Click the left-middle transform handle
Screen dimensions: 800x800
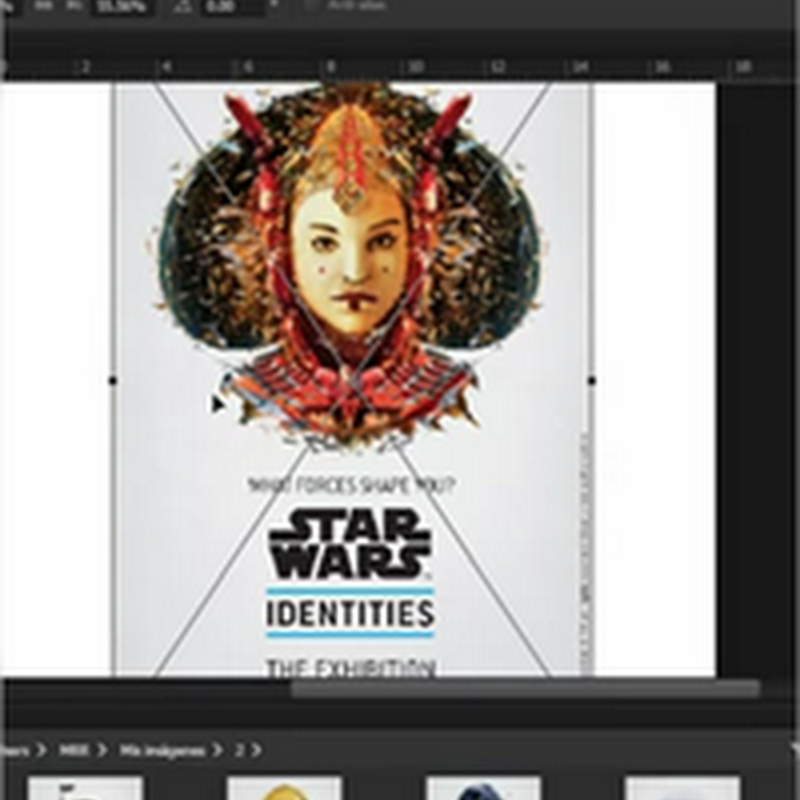pyautogui.click(x=113, y=380)
